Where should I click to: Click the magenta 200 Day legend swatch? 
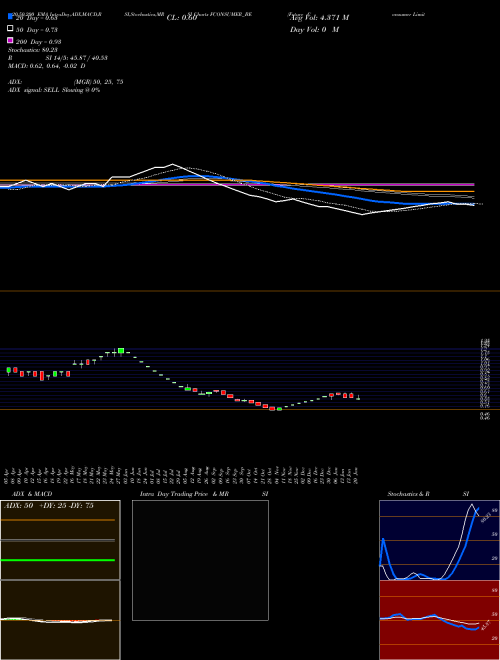tap(10, 40)
